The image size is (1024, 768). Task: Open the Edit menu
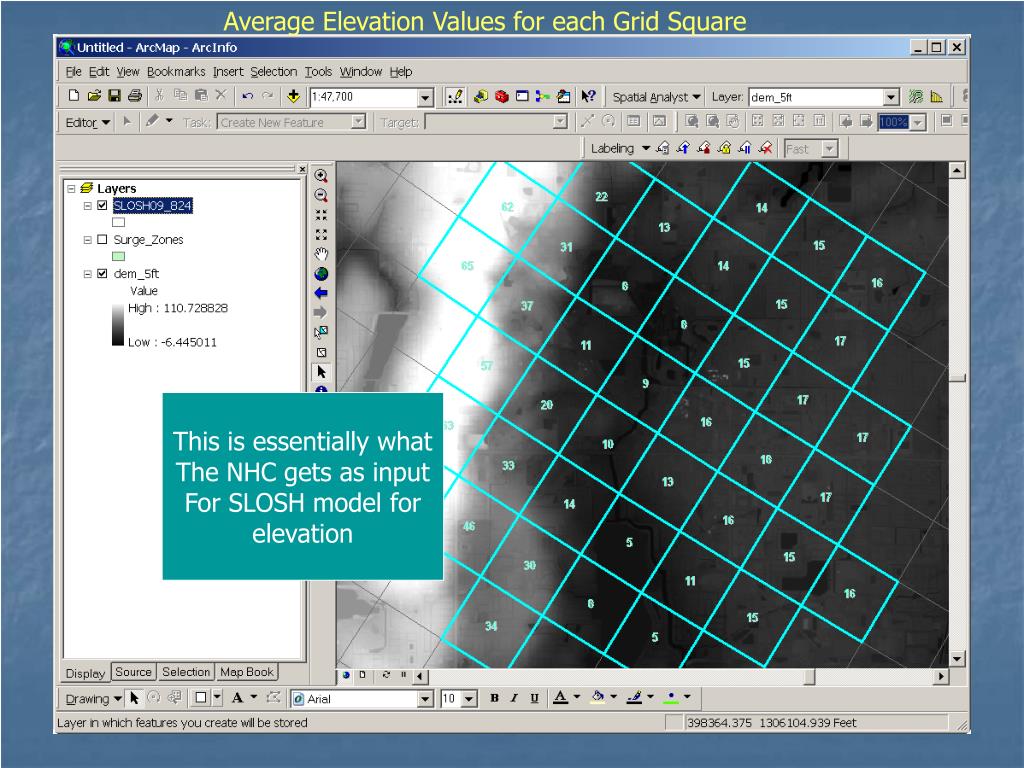99,71
